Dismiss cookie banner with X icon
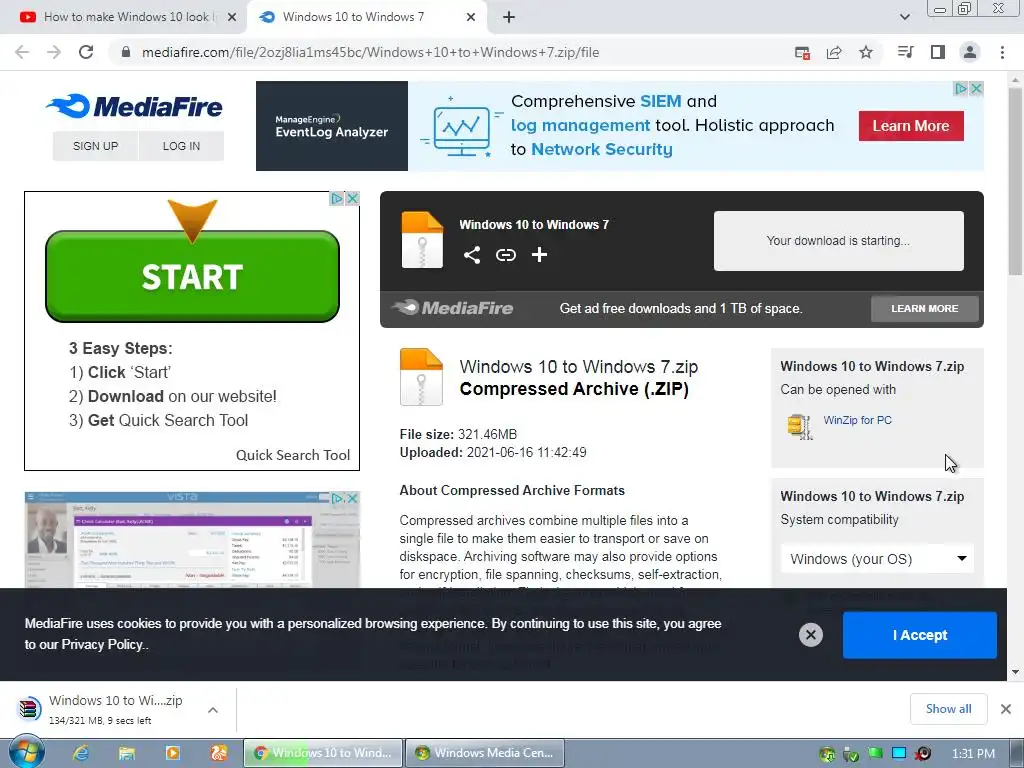This screenshot has width=1024, height=768. [x=810, y=635]
